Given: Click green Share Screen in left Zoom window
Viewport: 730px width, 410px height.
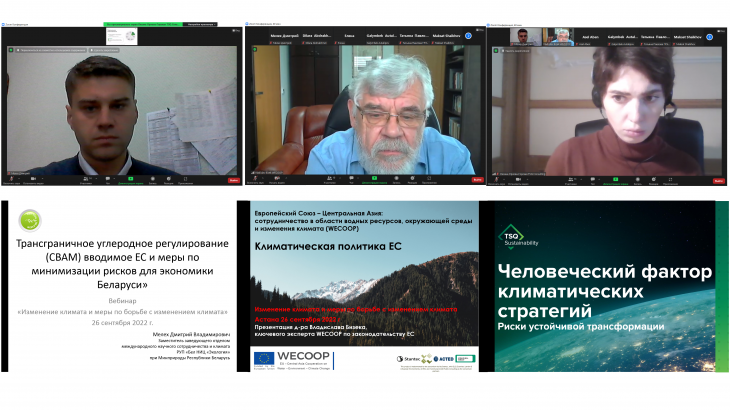Looking at the screenshot, I should pos(130,179).
